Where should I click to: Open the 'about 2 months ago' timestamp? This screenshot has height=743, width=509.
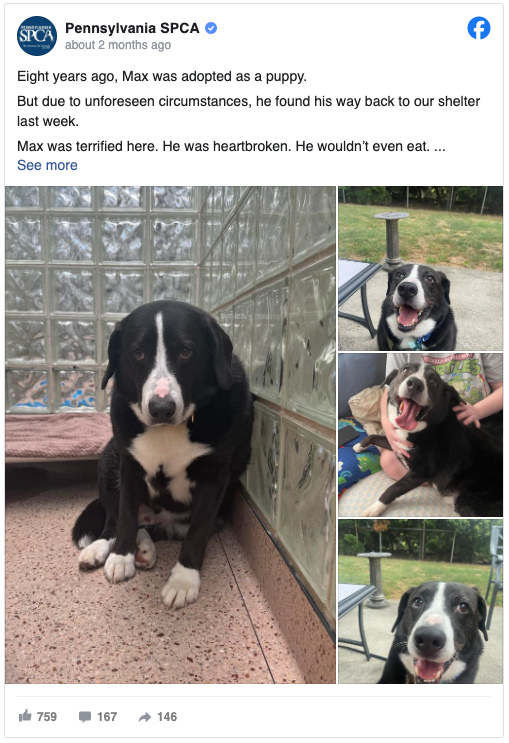click(118, 45)
